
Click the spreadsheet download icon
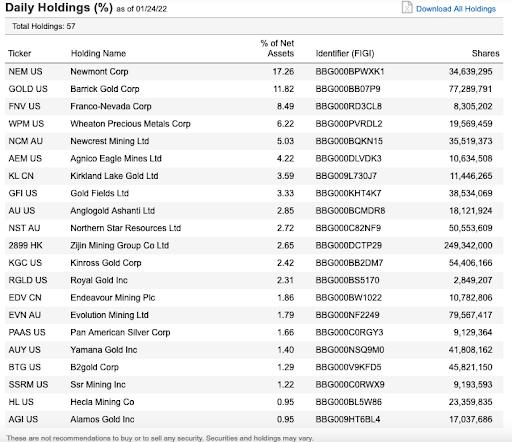(x=407, y=7)
